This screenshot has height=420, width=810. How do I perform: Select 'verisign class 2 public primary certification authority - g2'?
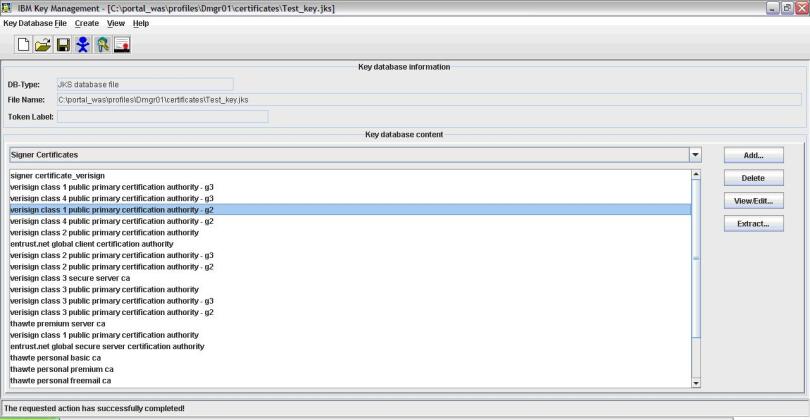(350, 267)
